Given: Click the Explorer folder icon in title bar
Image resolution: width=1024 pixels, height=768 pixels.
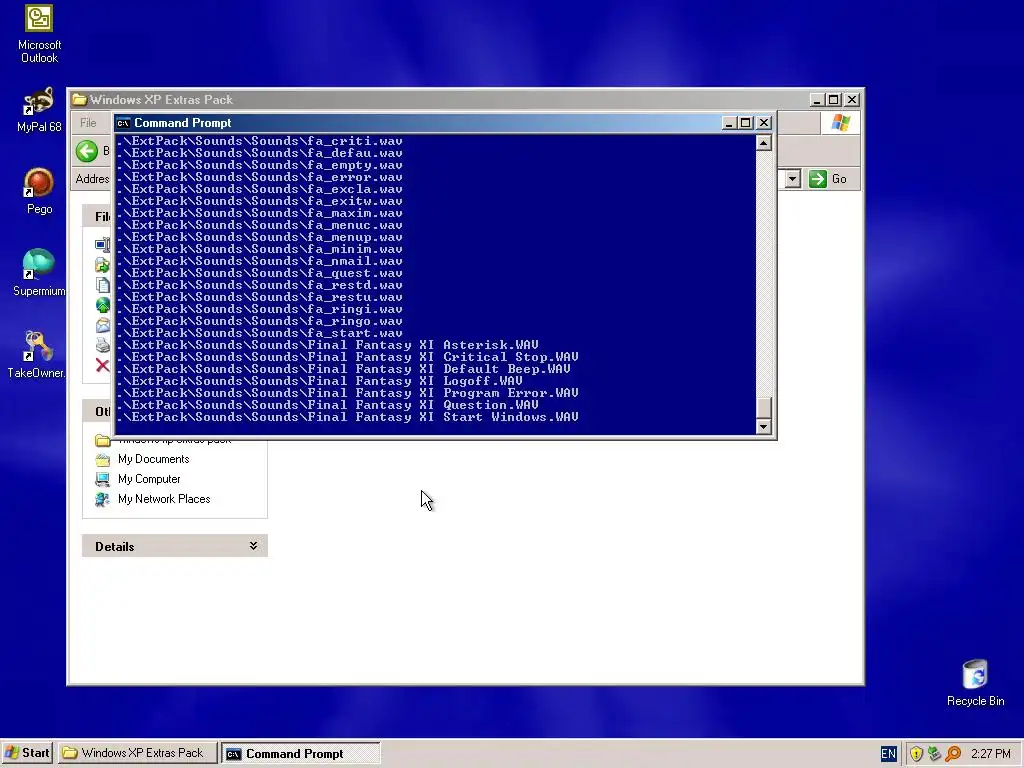Looking at the screenshot, I should click(80, 99).
